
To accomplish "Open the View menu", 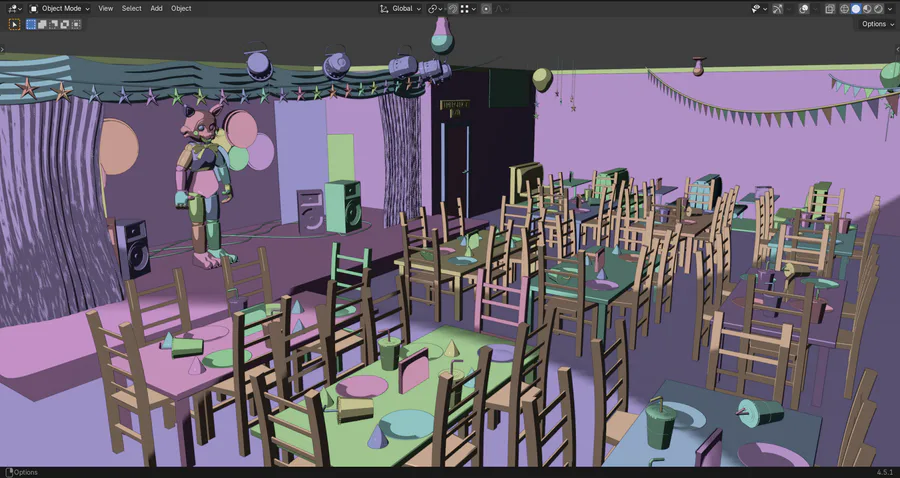I will tap(106, 9).
